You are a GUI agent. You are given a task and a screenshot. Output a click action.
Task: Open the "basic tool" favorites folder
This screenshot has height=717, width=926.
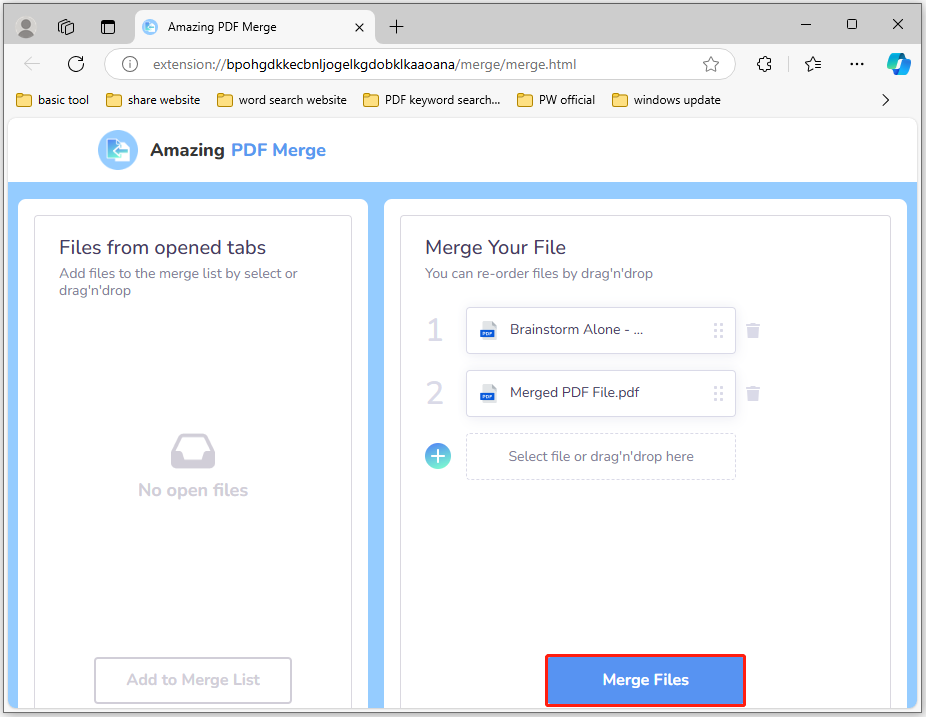[52, 99]
